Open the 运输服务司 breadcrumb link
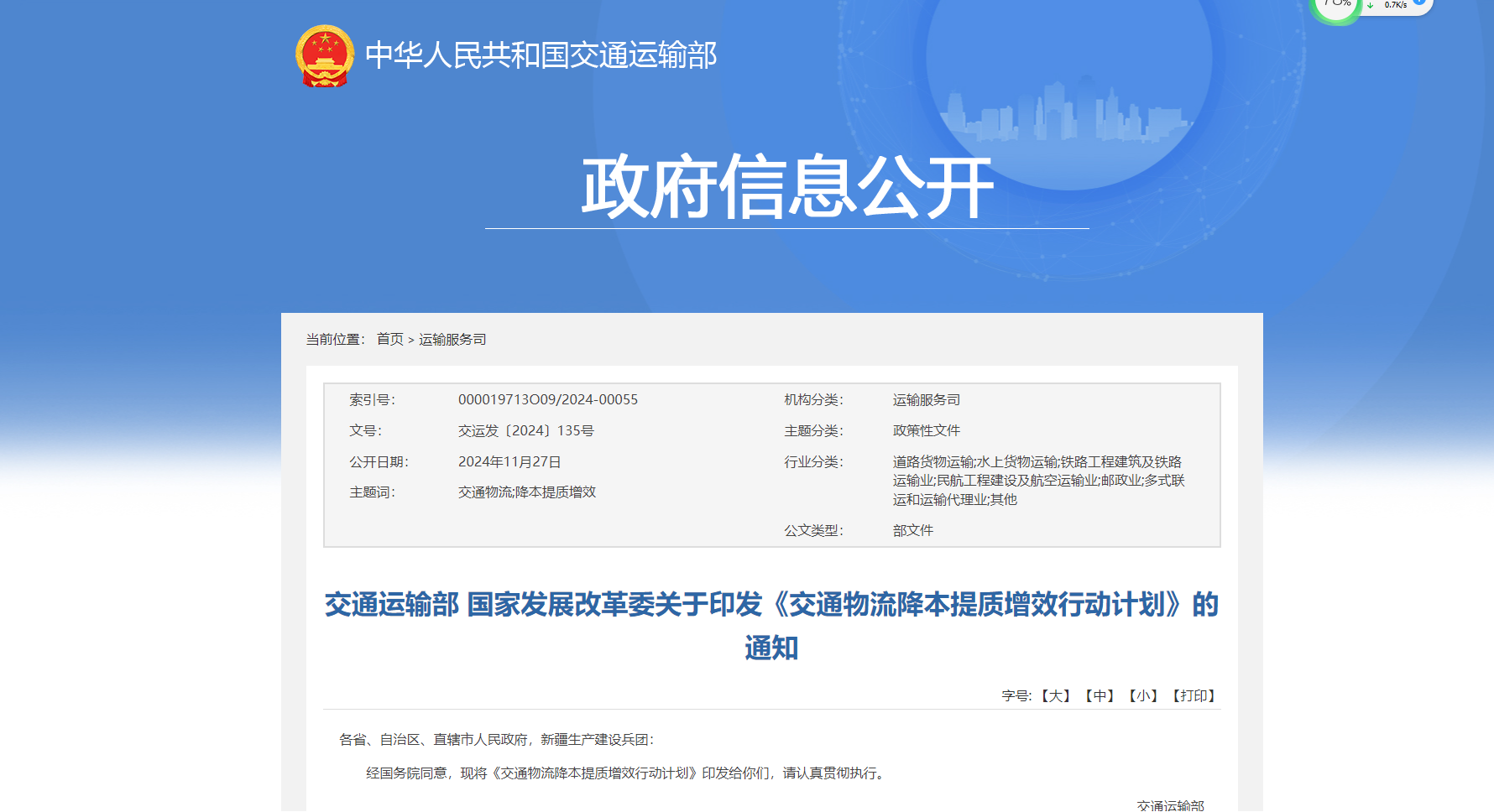Screen dimensions: 1494x812 coord(452,340)
